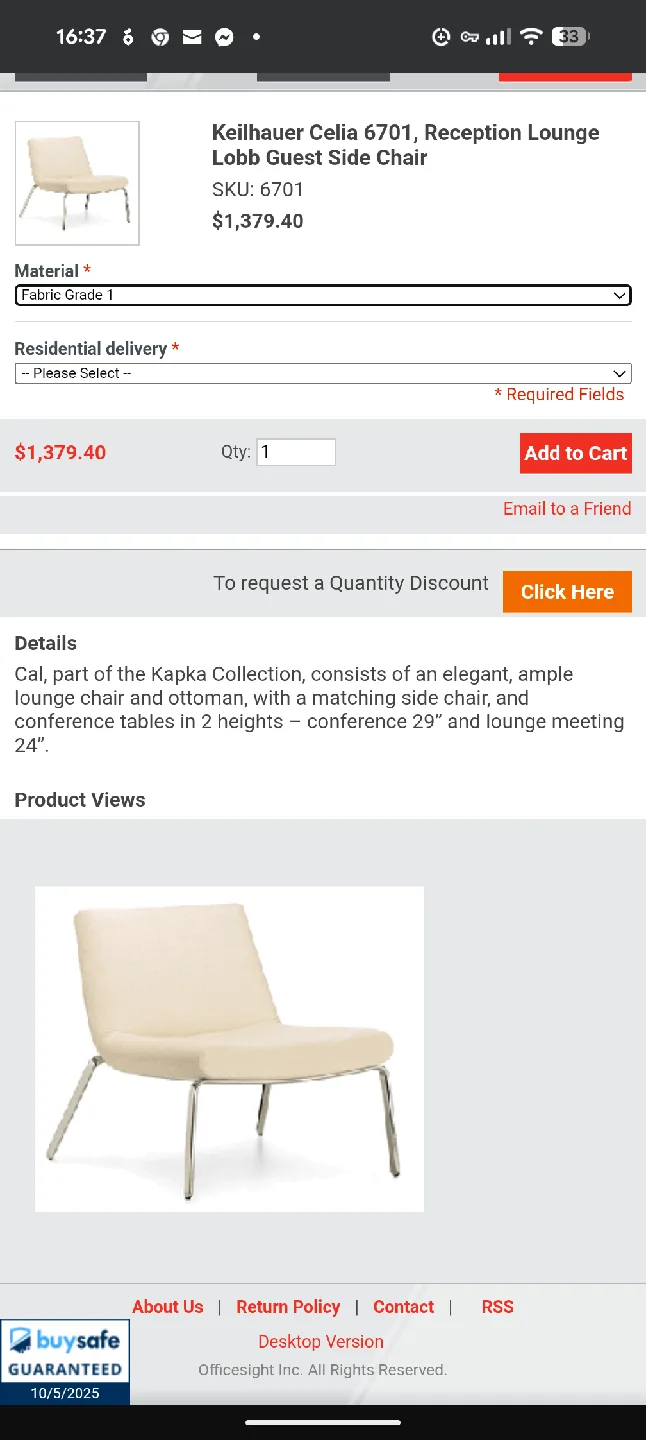Expand the '-- Please Select --' options list
Screen dimensions: 646x1440
[x=323, y=373]
